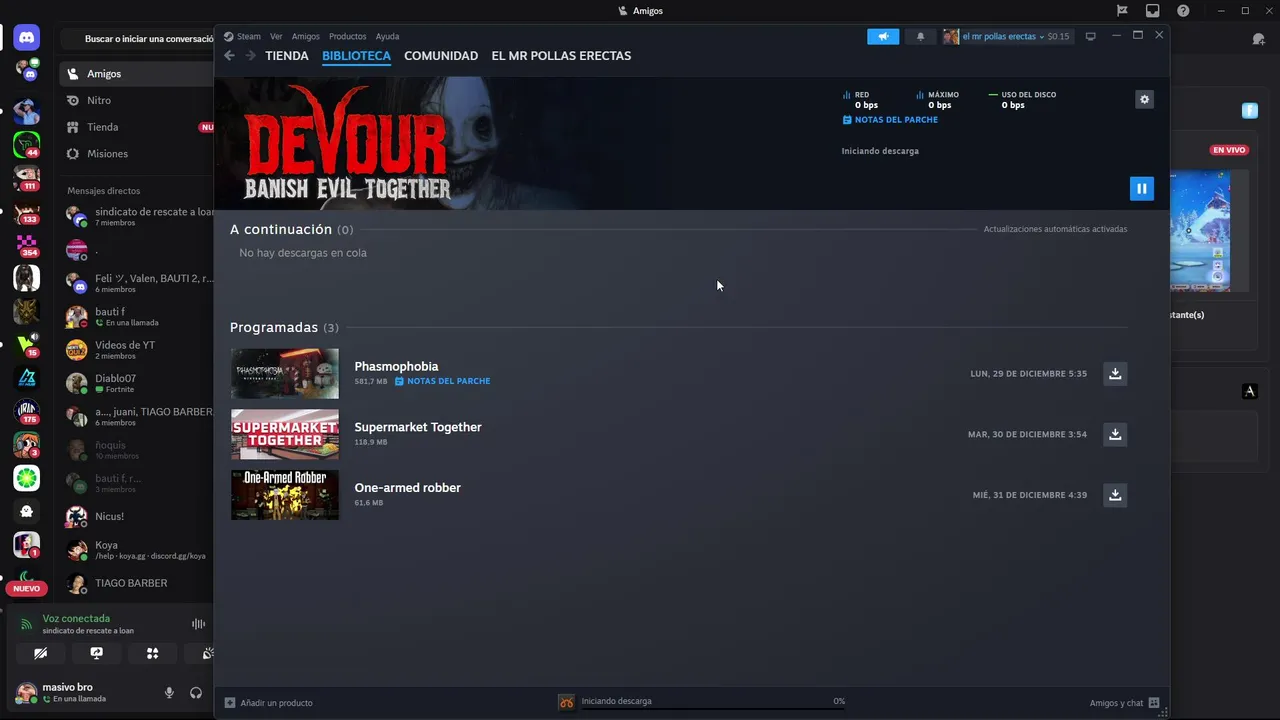Click the NUEVO mentions pill

[x=27, y=588]
